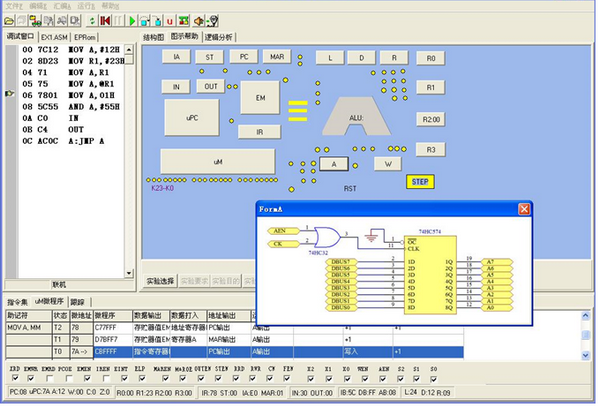Click the green run arrow icon
The height and width of the screenshot is (408, 600).
pyautogui.click(x=132, y=20)
